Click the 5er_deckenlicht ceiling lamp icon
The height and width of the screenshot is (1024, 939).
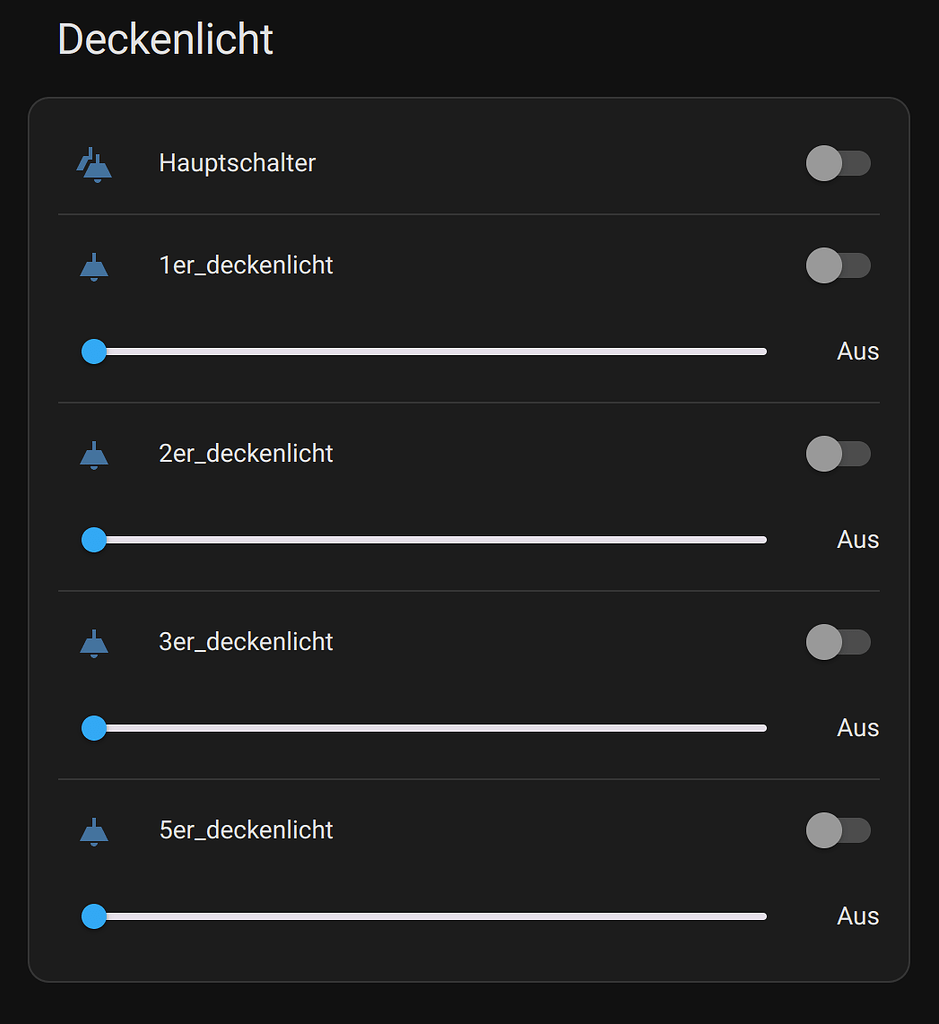[x=94, y=831]
